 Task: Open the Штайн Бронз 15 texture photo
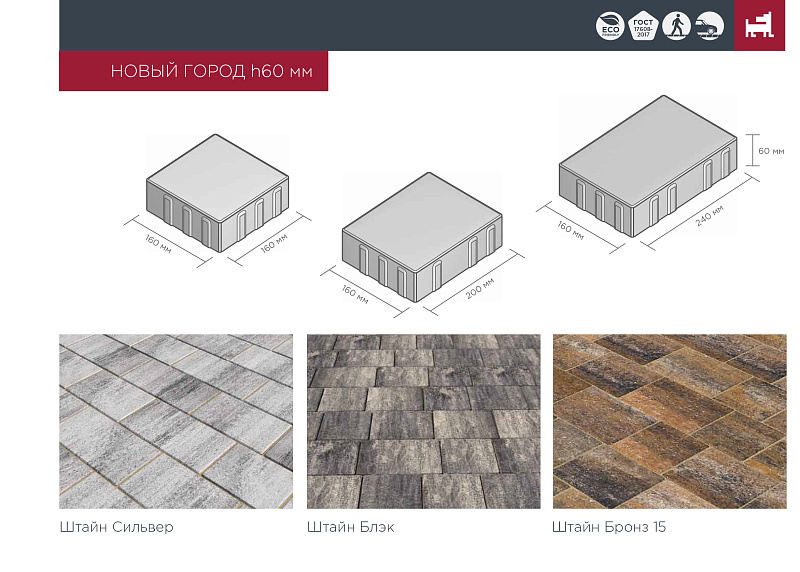(x=669, y=421)
